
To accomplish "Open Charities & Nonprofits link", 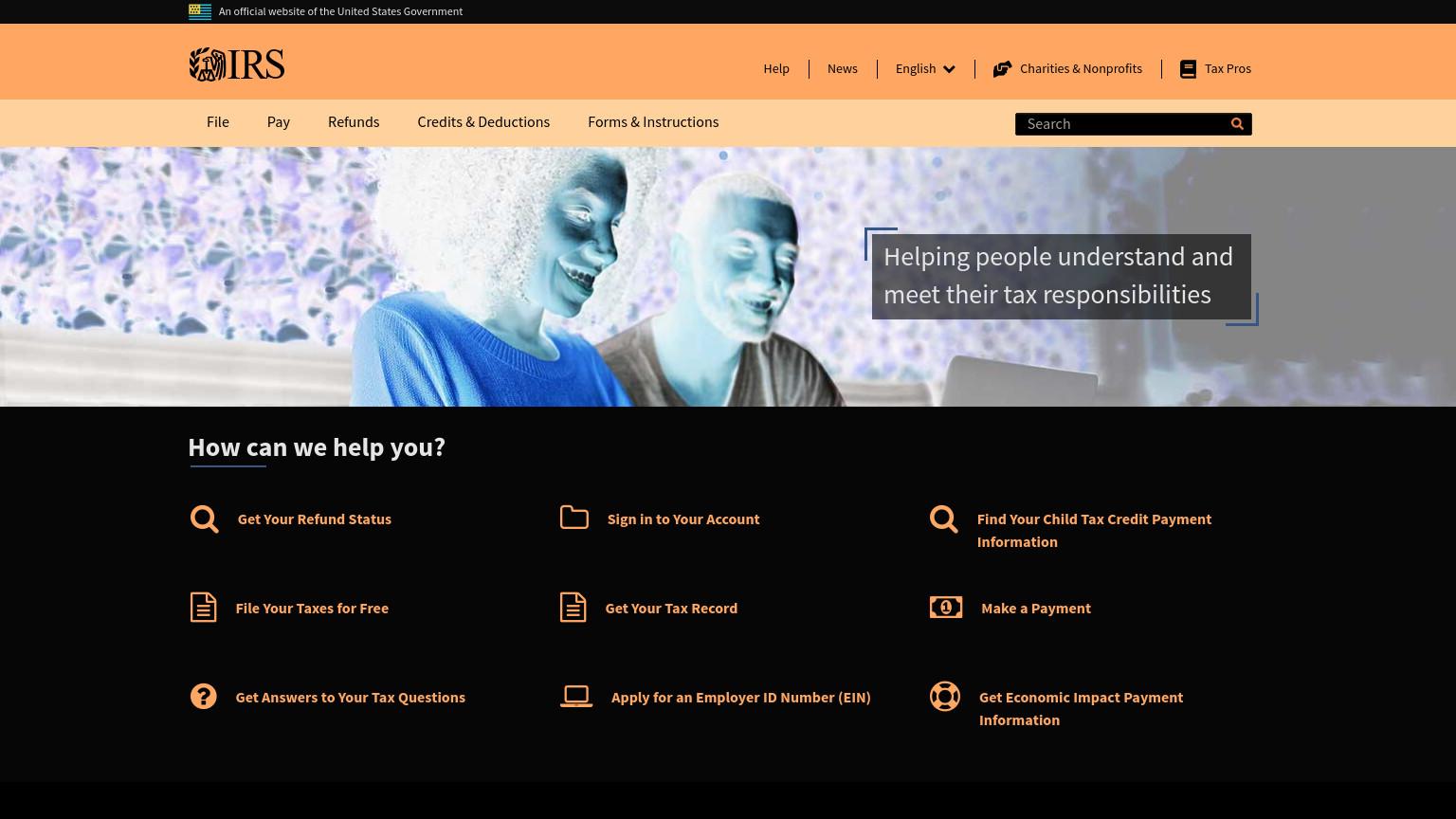I will [1081, 69].
